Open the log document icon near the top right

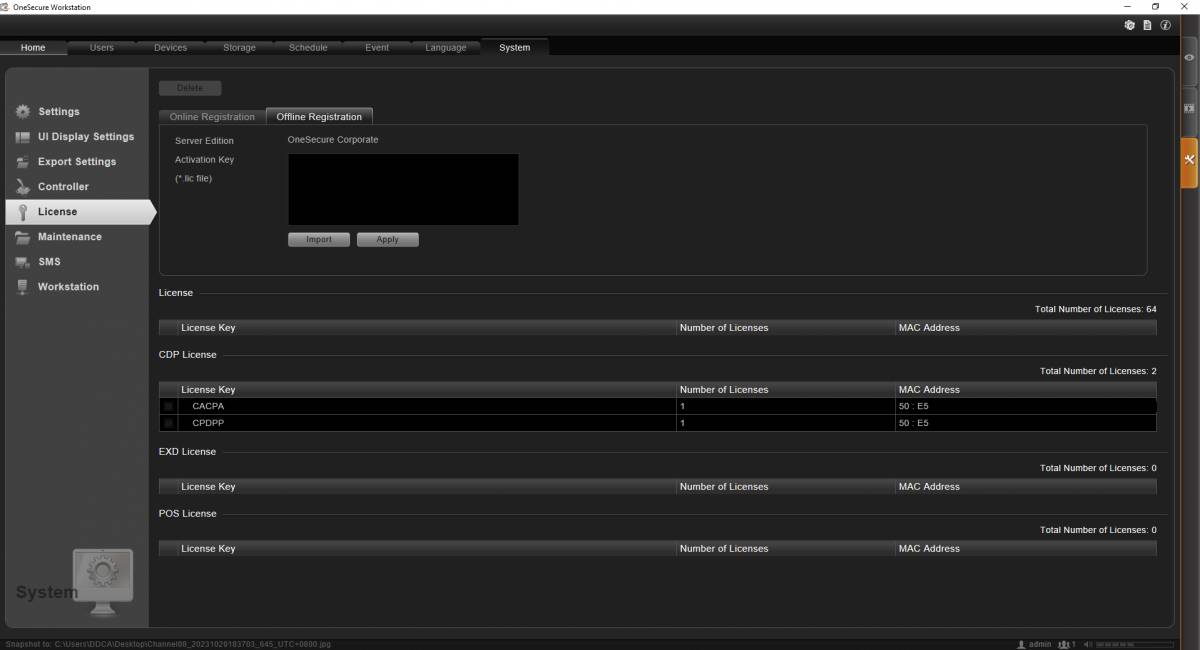(1147, 25)
